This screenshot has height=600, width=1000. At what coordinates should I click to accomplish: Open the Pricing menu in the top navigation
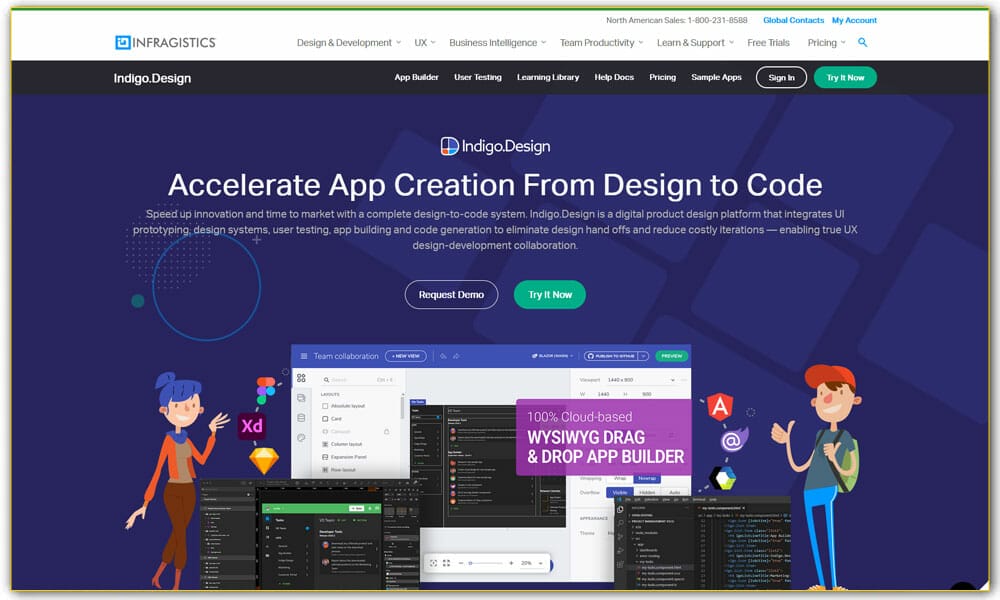(821, 43)
